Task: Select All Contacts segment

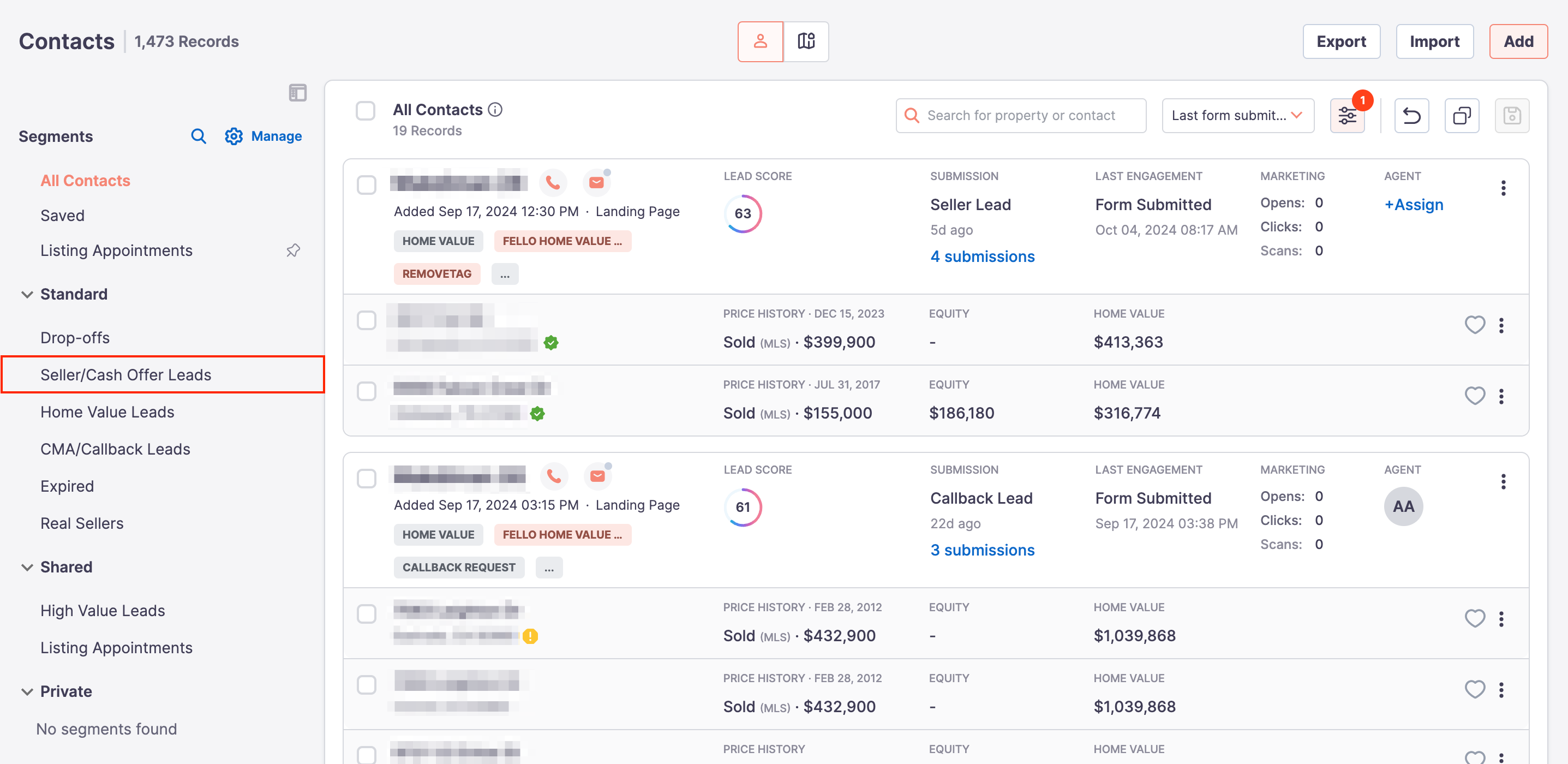Action: tap(85, 181)
